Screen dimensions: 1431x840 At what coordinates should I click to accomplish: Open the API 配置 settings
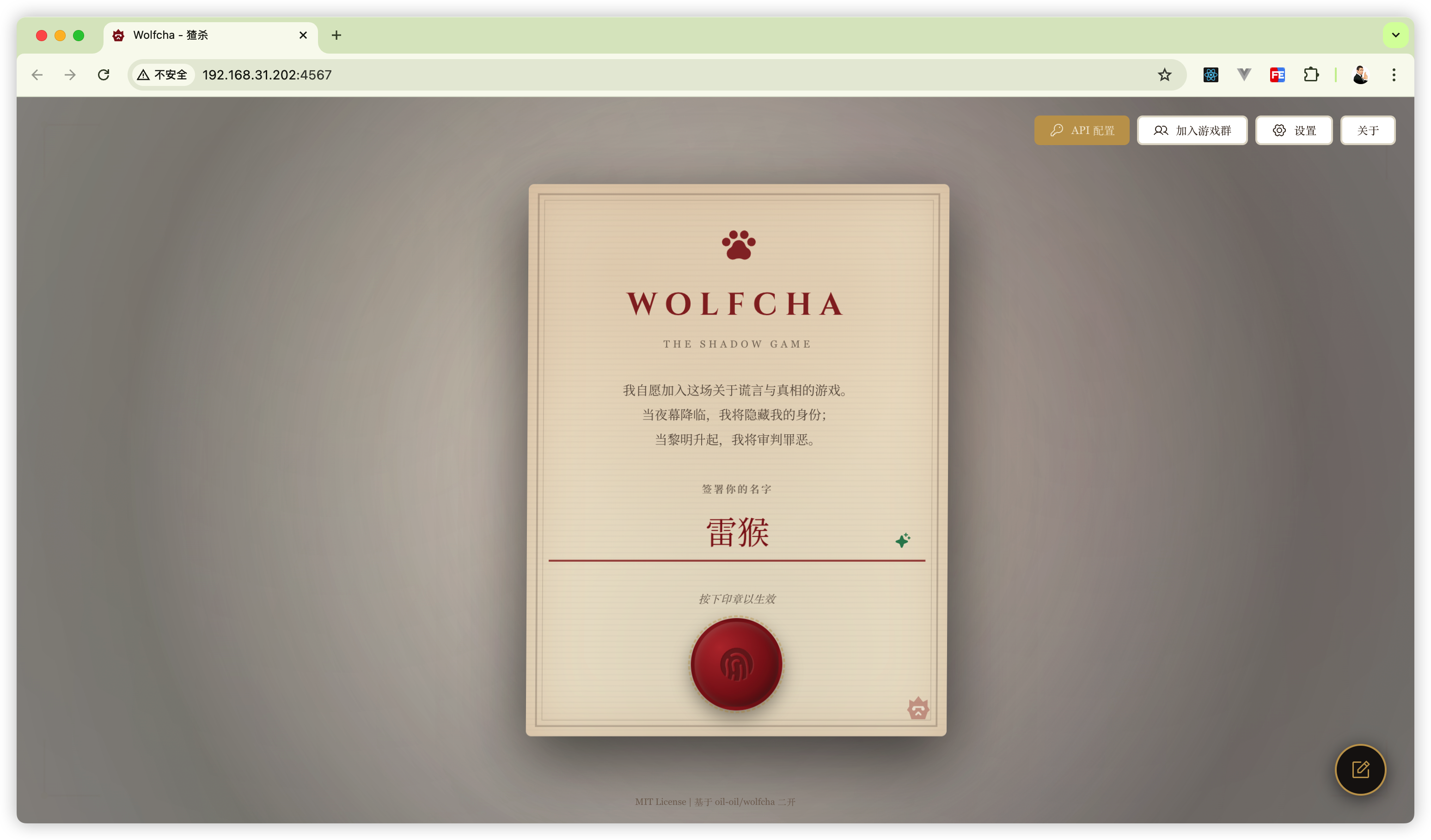click(x=1081, y=131)
